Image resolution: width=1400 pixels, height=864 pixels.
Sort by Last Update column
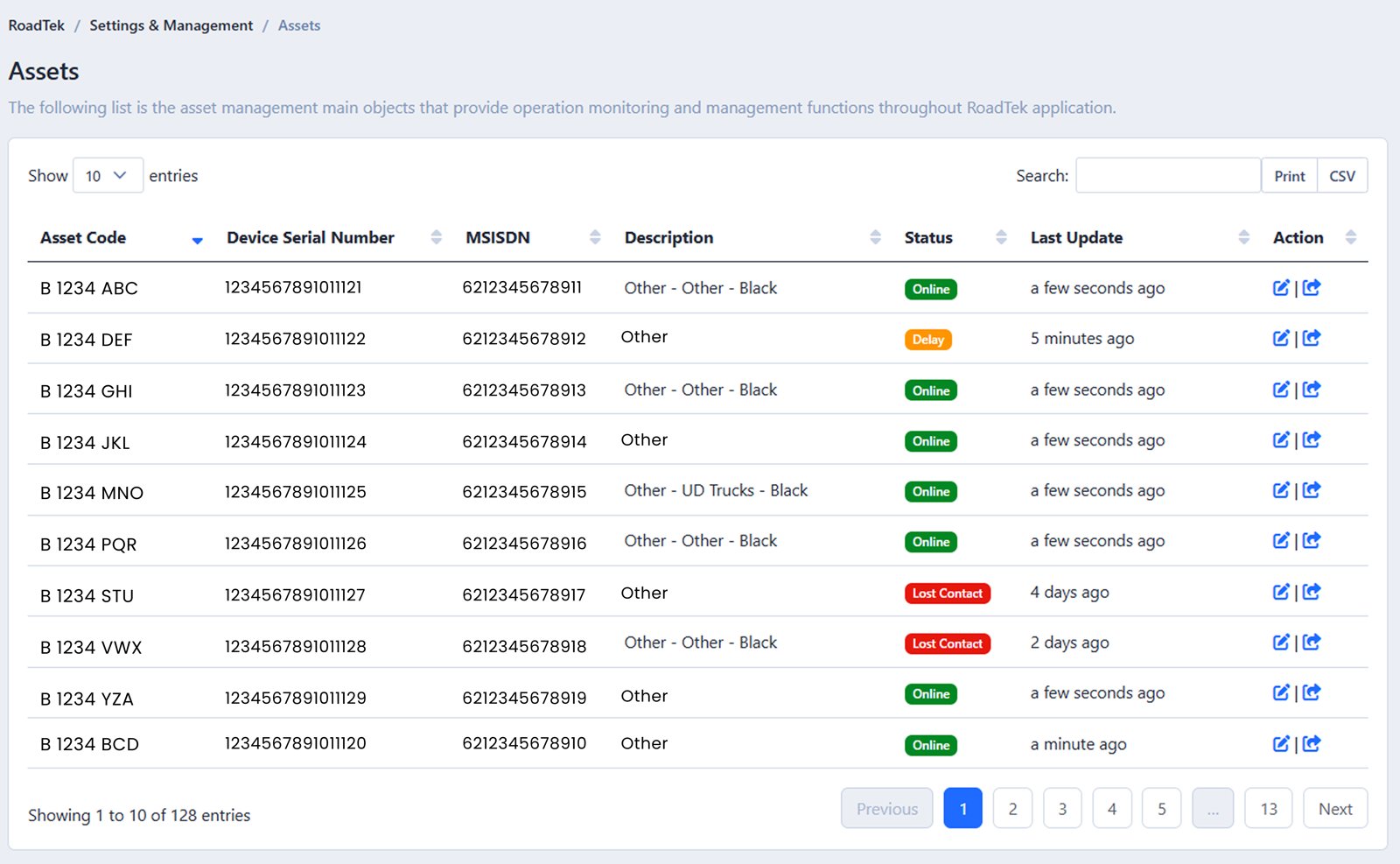pyautogui.click(x=1076, y=238)
